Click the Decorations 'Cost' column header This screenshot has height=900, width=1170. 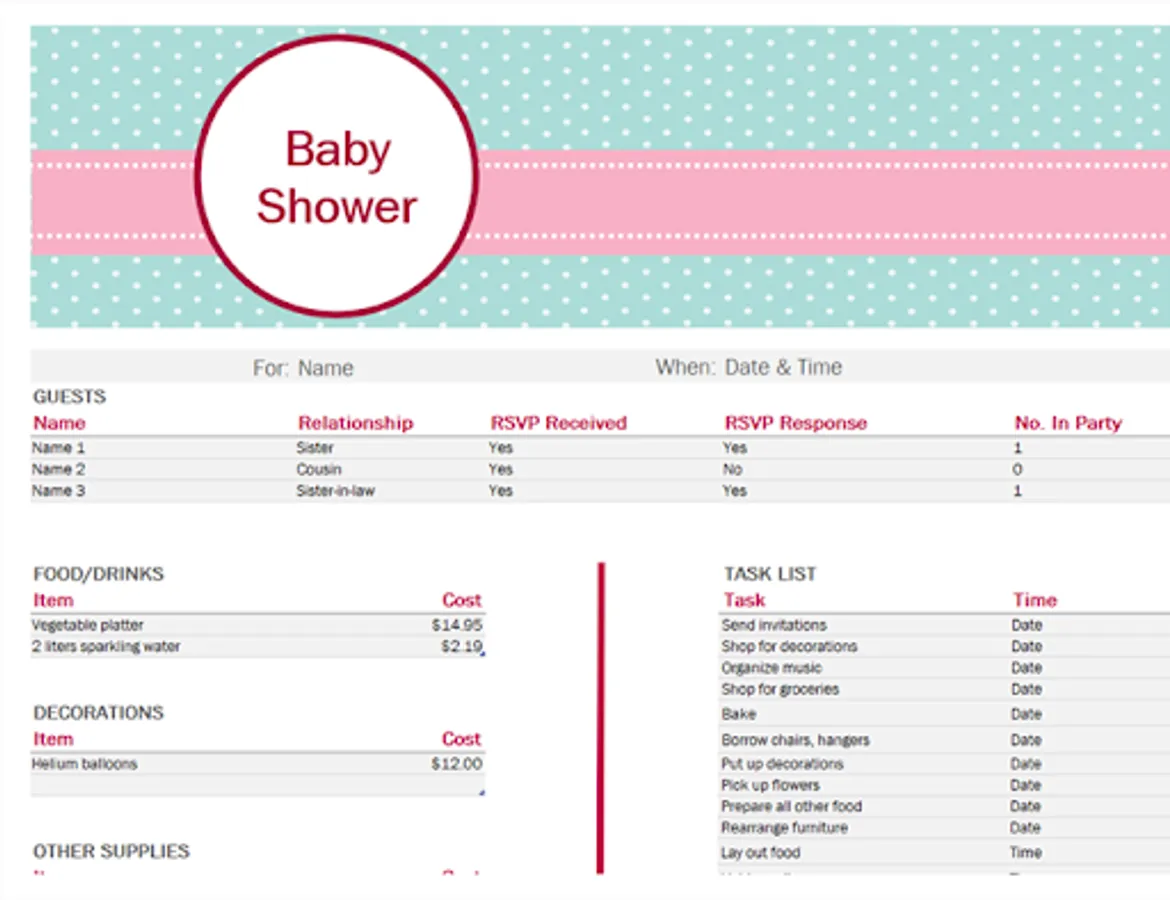[x=461, y=739]
